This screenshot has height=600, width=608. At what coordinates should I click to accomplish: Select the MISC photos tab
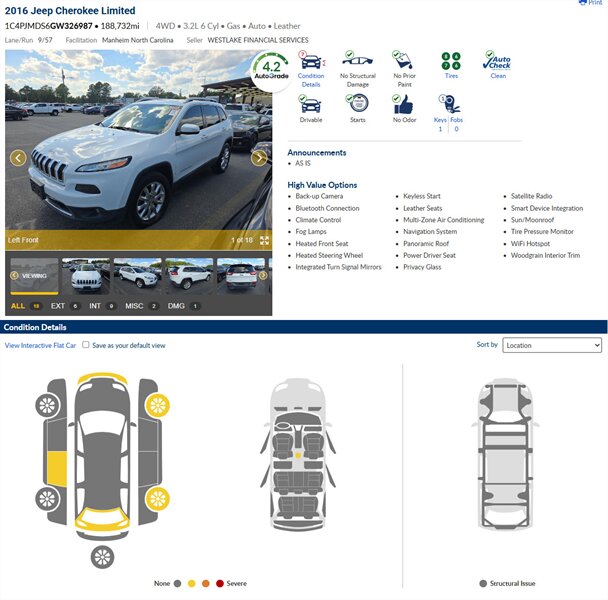[x=134, y=306]
